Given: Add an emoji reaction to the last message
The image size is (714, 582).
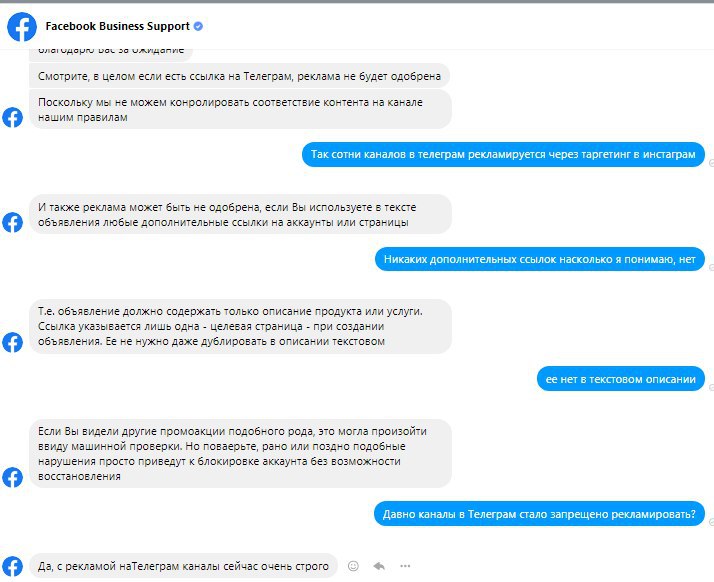Looking at the screenshot, I should click(353, 566).
